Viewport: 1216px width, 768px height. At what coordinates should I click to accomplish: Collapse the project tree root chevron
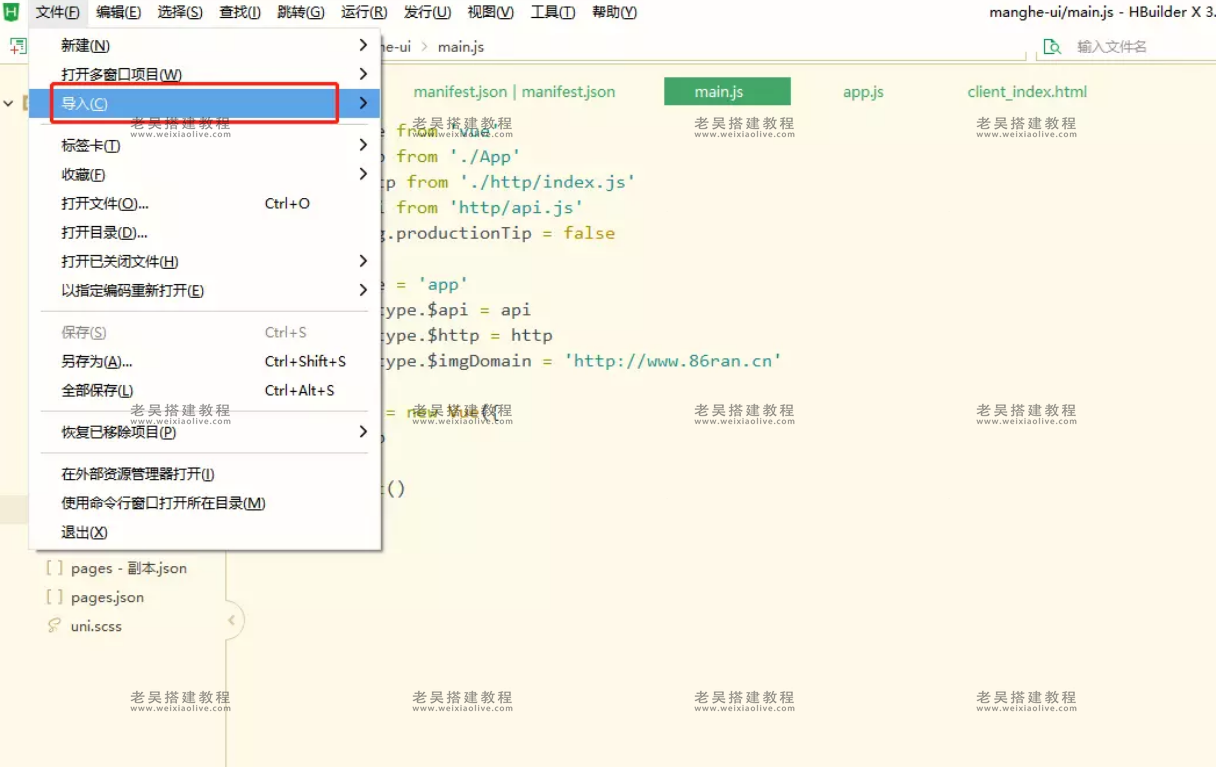9,103
